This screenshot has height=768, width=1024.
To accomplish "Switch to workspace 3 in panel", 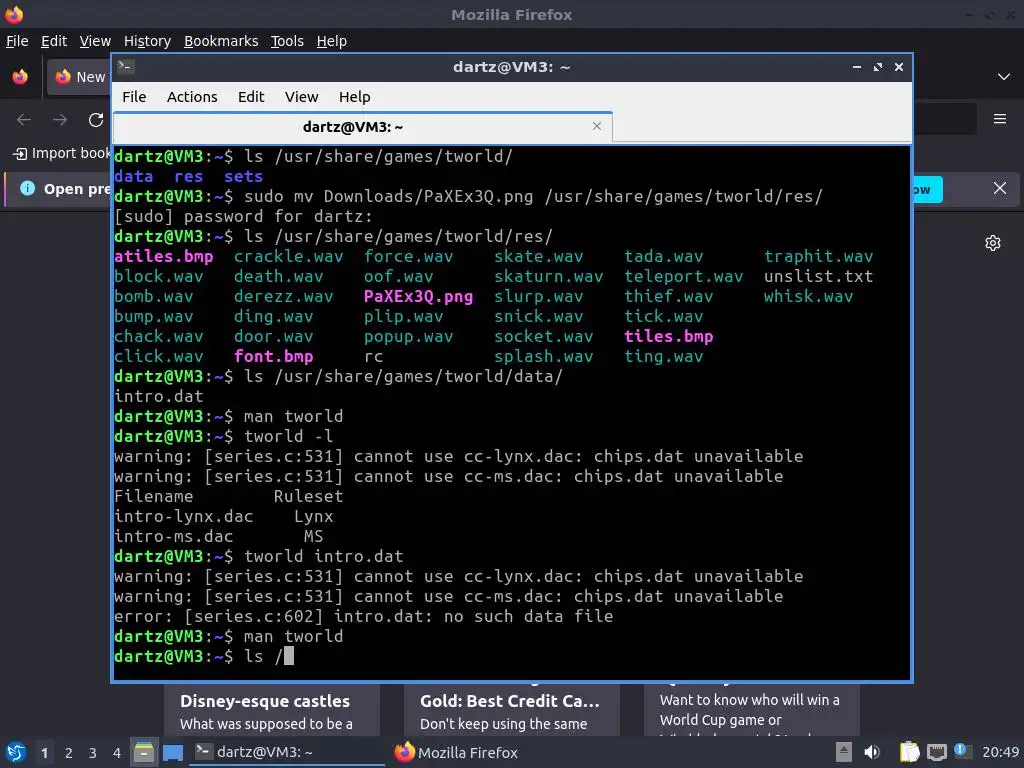I will [93, 753].
